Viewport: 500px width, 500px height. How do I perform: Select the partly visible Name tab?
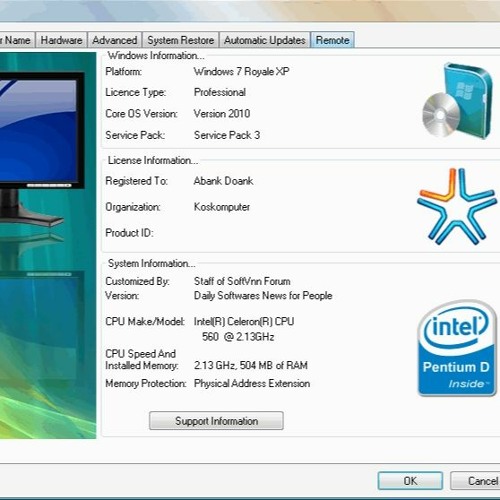tap(17, 40)
